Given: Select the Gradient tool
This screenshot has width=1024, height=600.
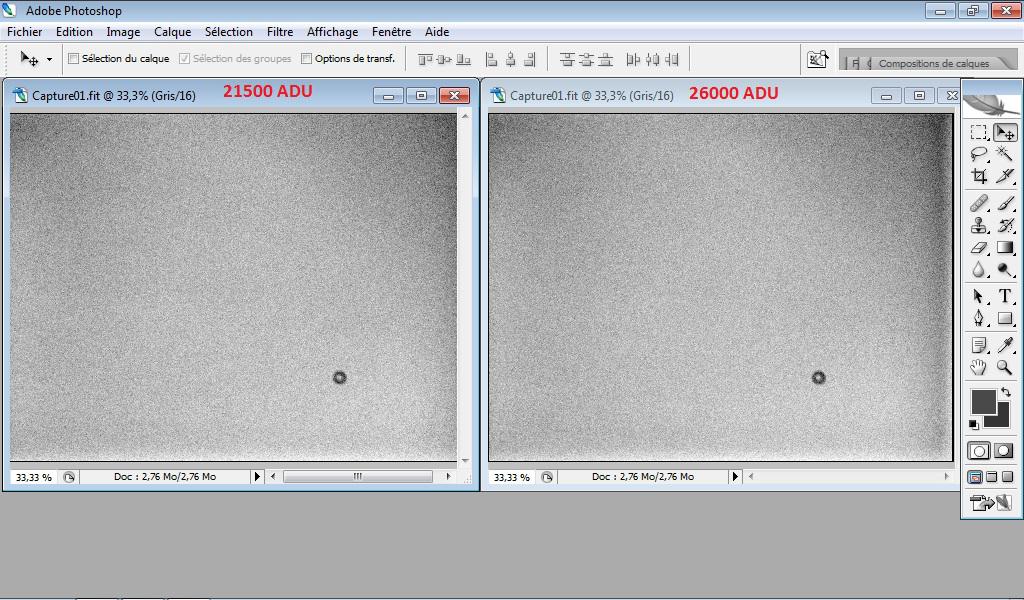Looking at the screenshot, I should point(1004,248).
